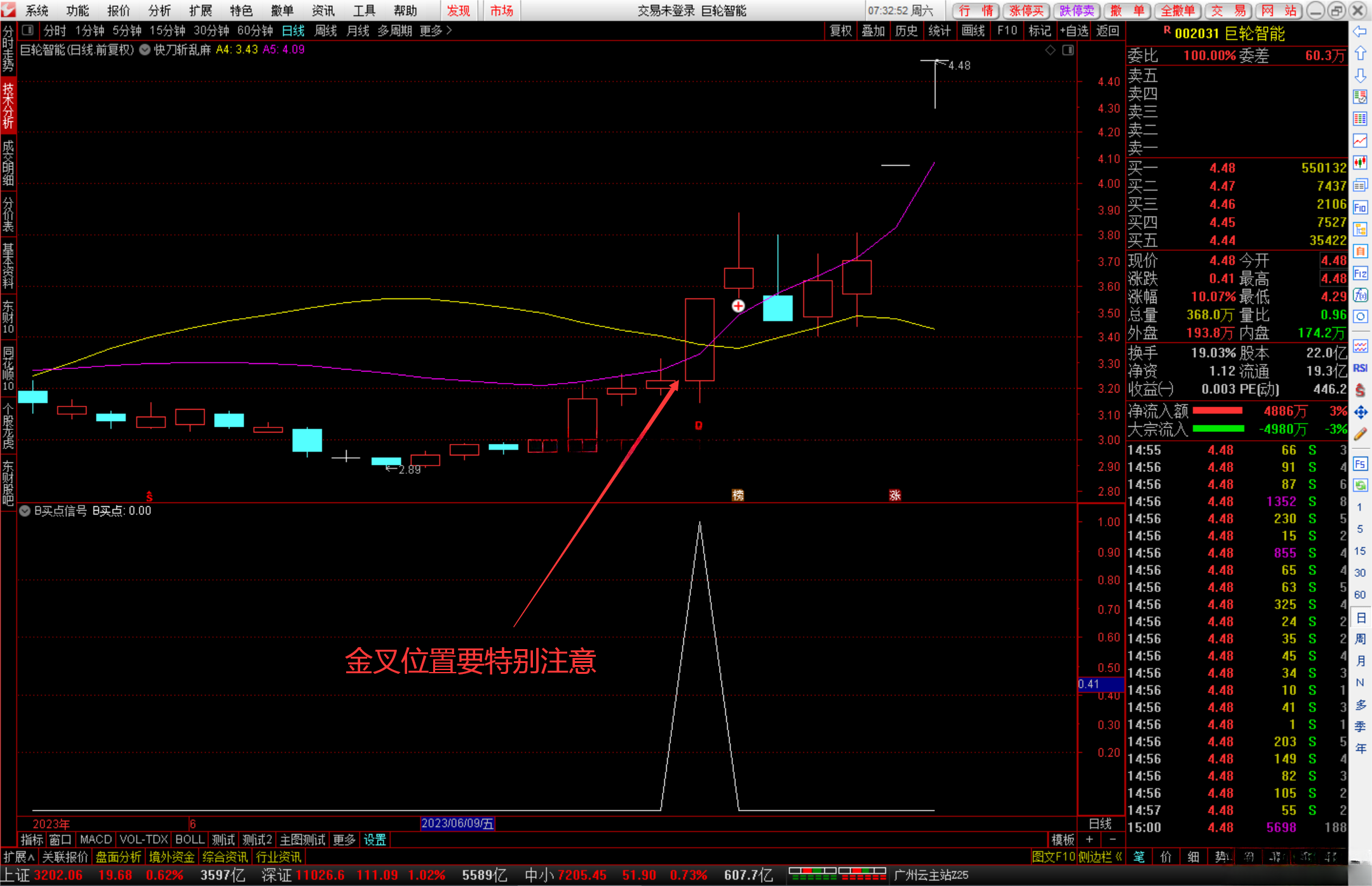Switch to the MACD indicator tab

coord(95,840)
